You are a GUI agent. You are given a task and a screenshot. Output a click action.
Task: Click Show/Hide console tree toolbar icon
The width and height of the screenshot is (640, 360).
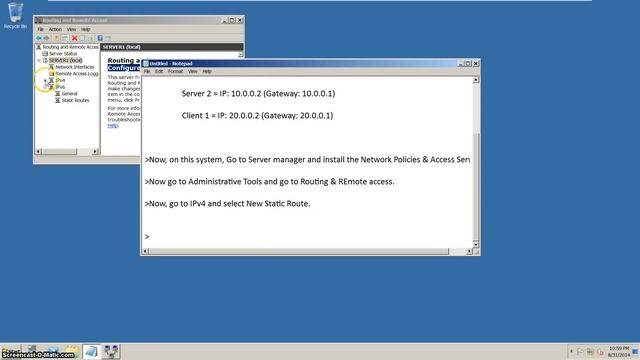(64, 38)
